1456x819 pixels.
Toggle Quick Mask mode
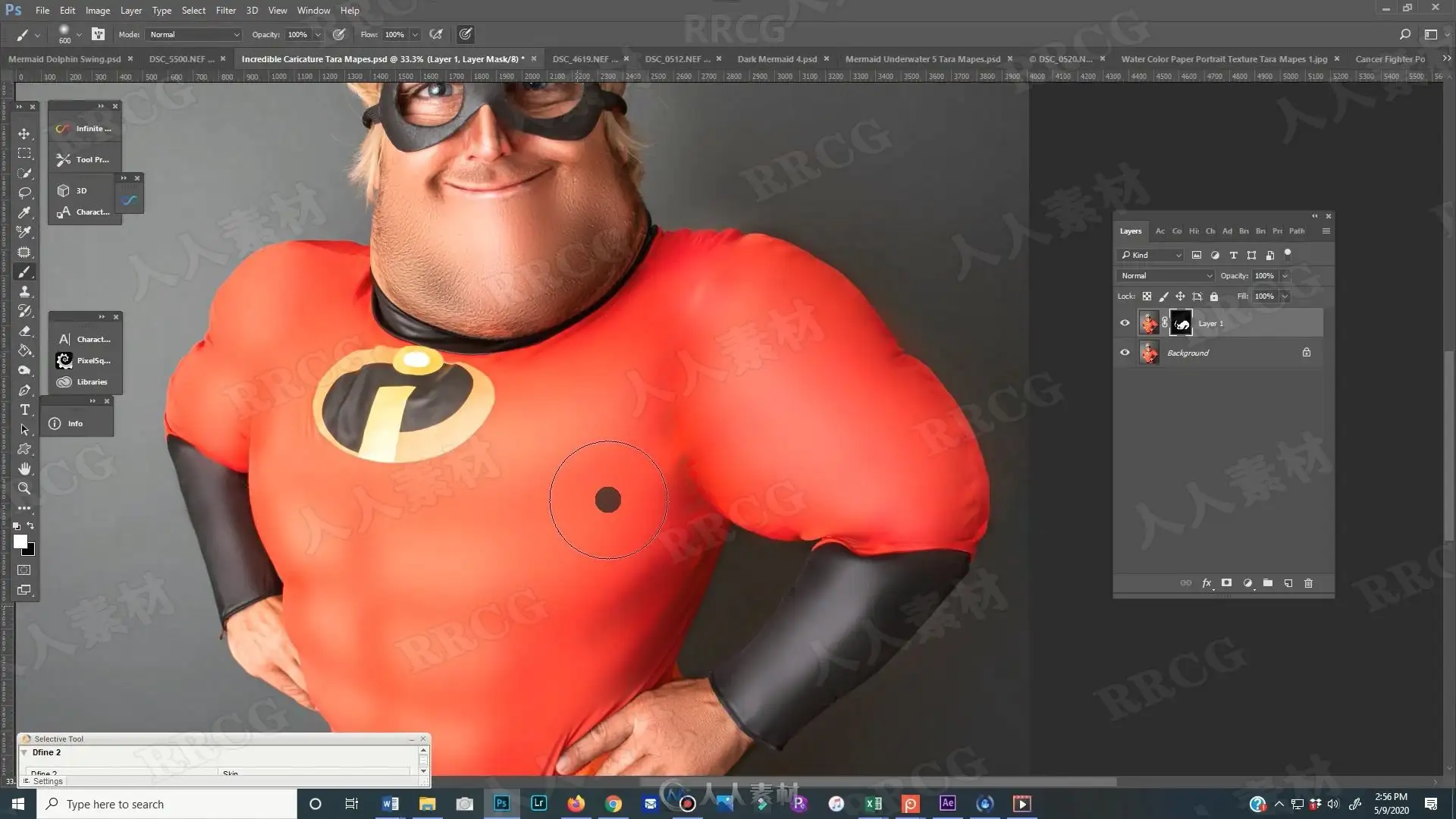(x=24, y=570)
